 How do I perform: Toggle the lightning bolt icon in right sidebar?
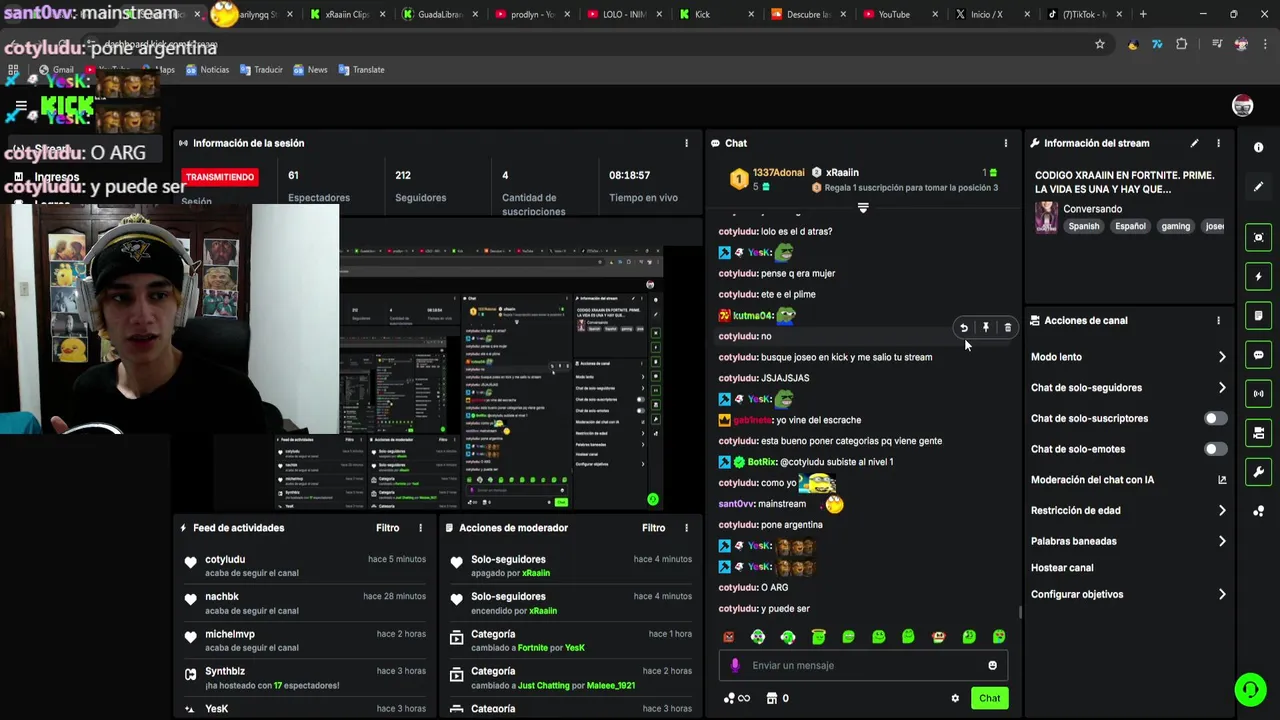pyautogui.click(x=1258, y=276)
